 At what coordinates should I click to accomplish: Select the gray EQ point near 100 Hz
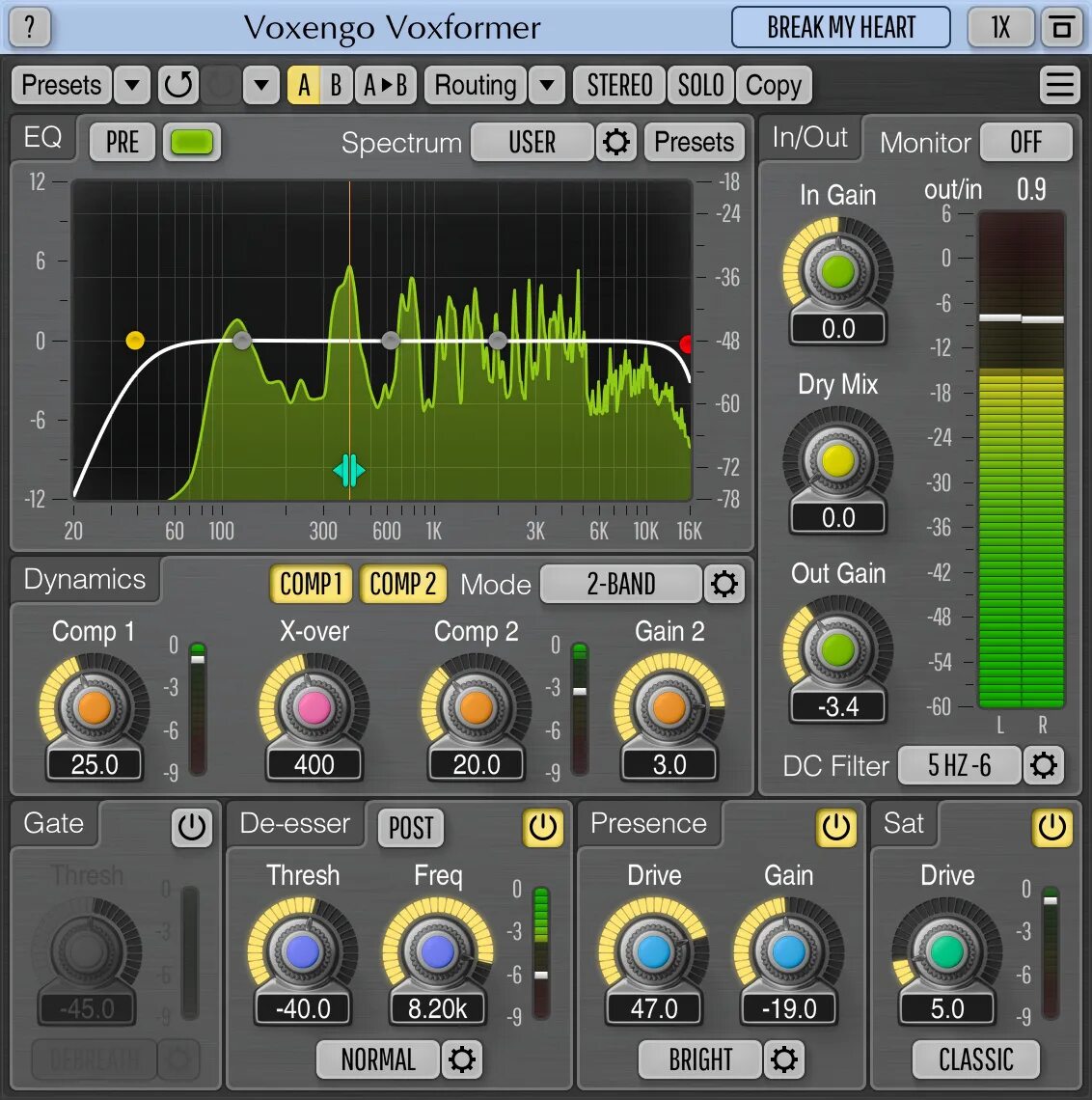point(241,341)
